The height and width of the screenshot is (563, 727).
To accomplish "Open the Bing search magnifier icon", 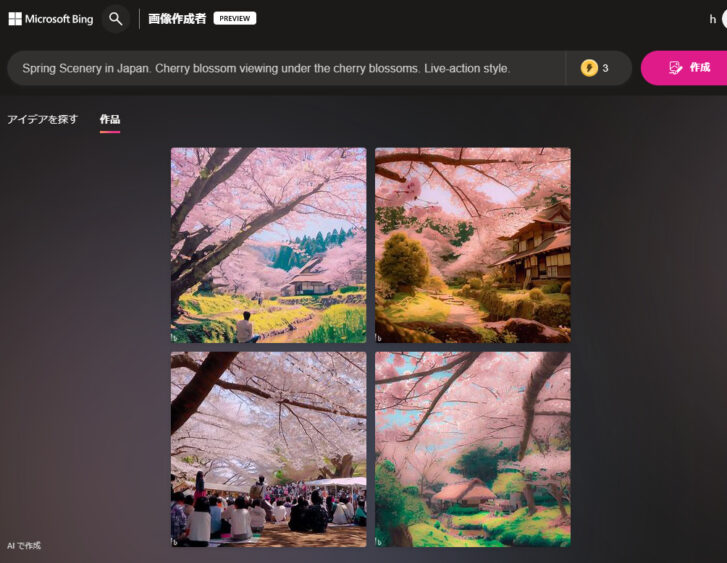I will (x=115, y=19).
